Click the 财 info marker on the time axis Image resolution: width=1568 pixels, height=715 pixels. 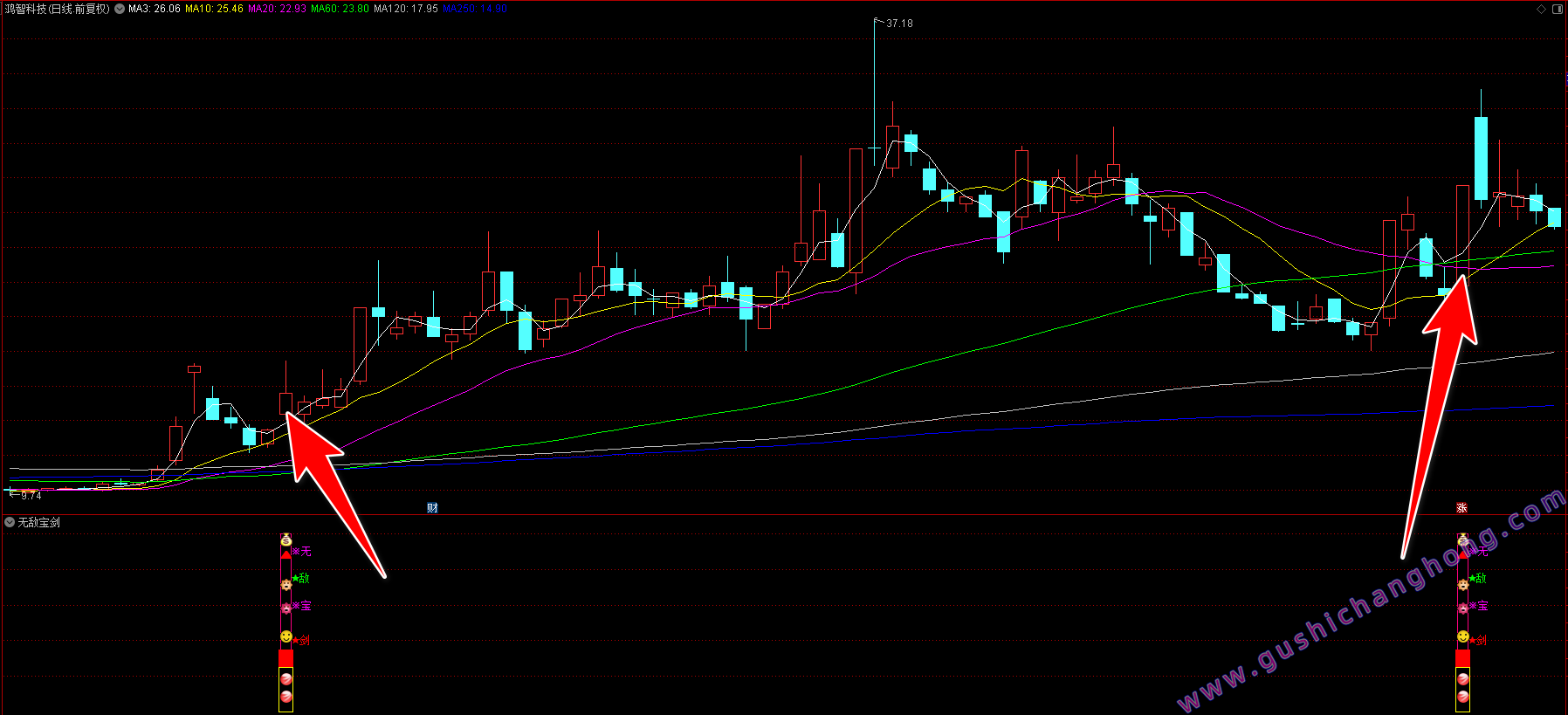tap(432, 508)
